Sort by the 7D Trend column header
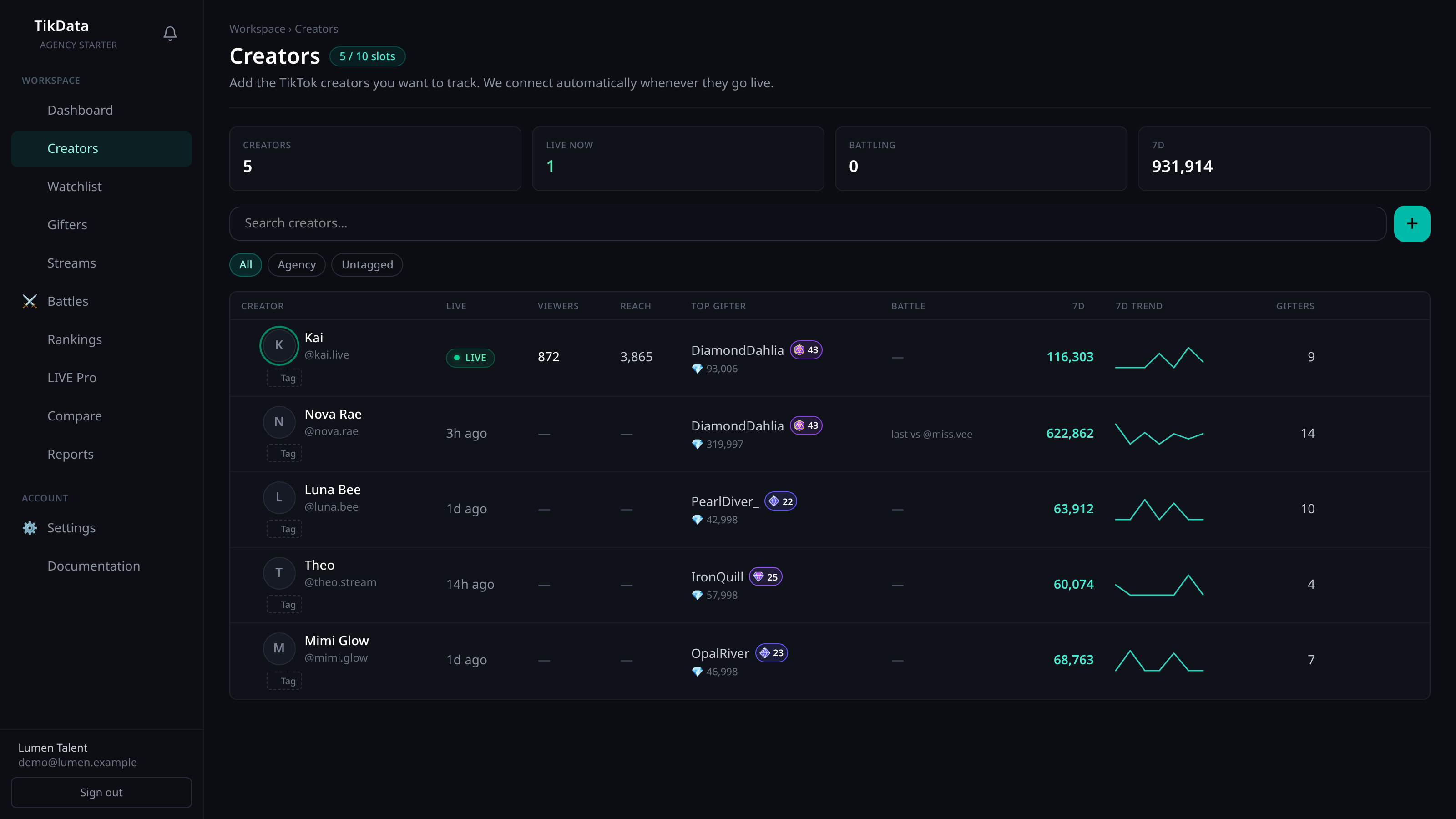 (1139, 306)
